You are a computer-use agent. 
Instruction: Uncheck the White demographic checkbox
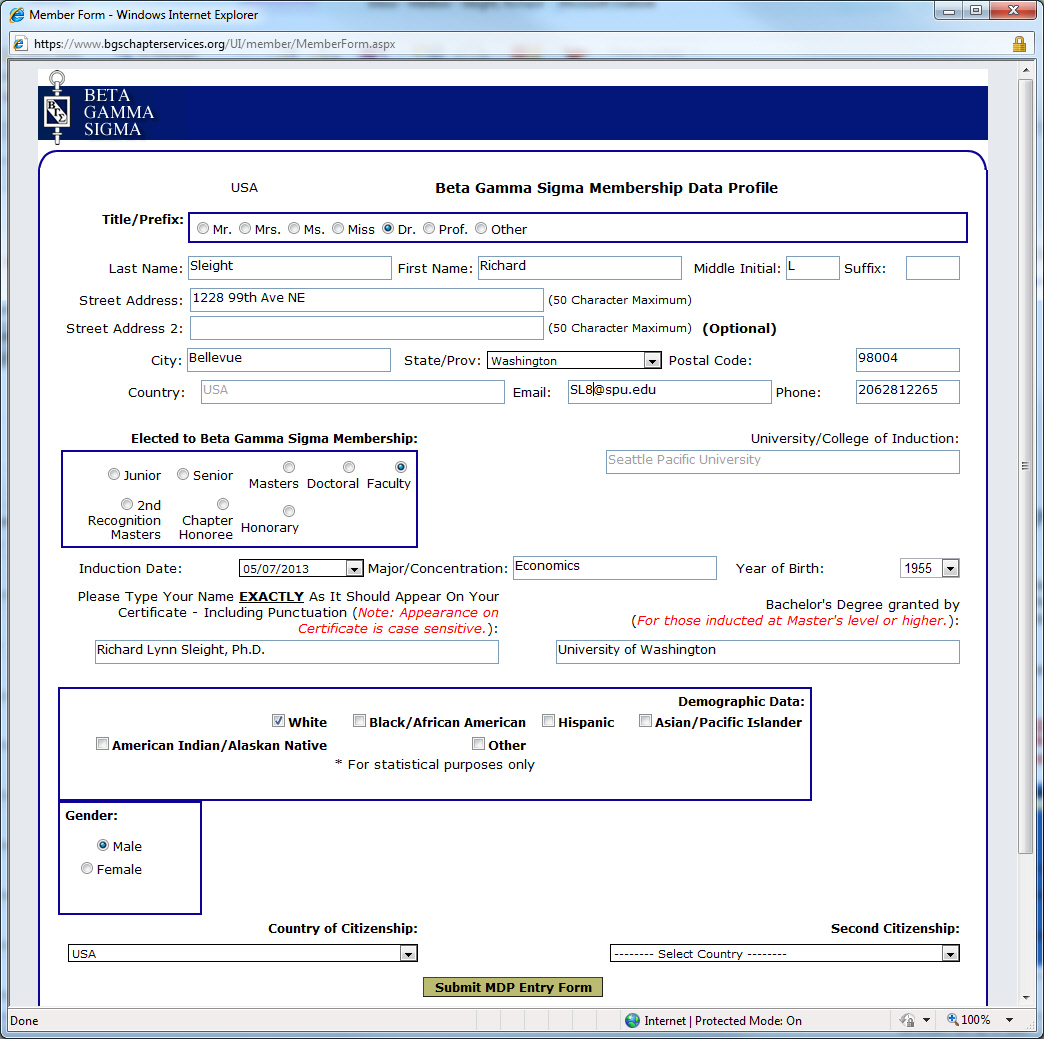(278, 721)
